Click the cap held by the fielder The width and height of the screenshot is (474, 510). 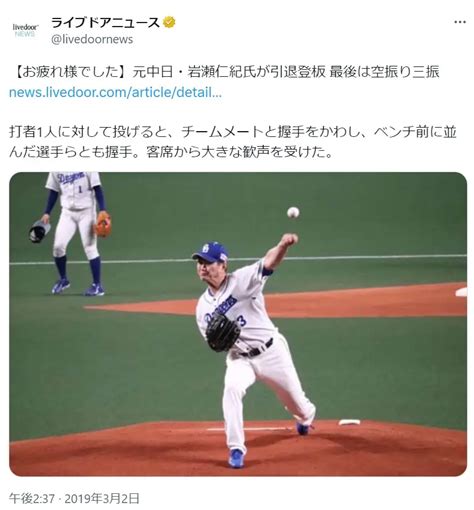pyautogui.click(x=40, y=231)
